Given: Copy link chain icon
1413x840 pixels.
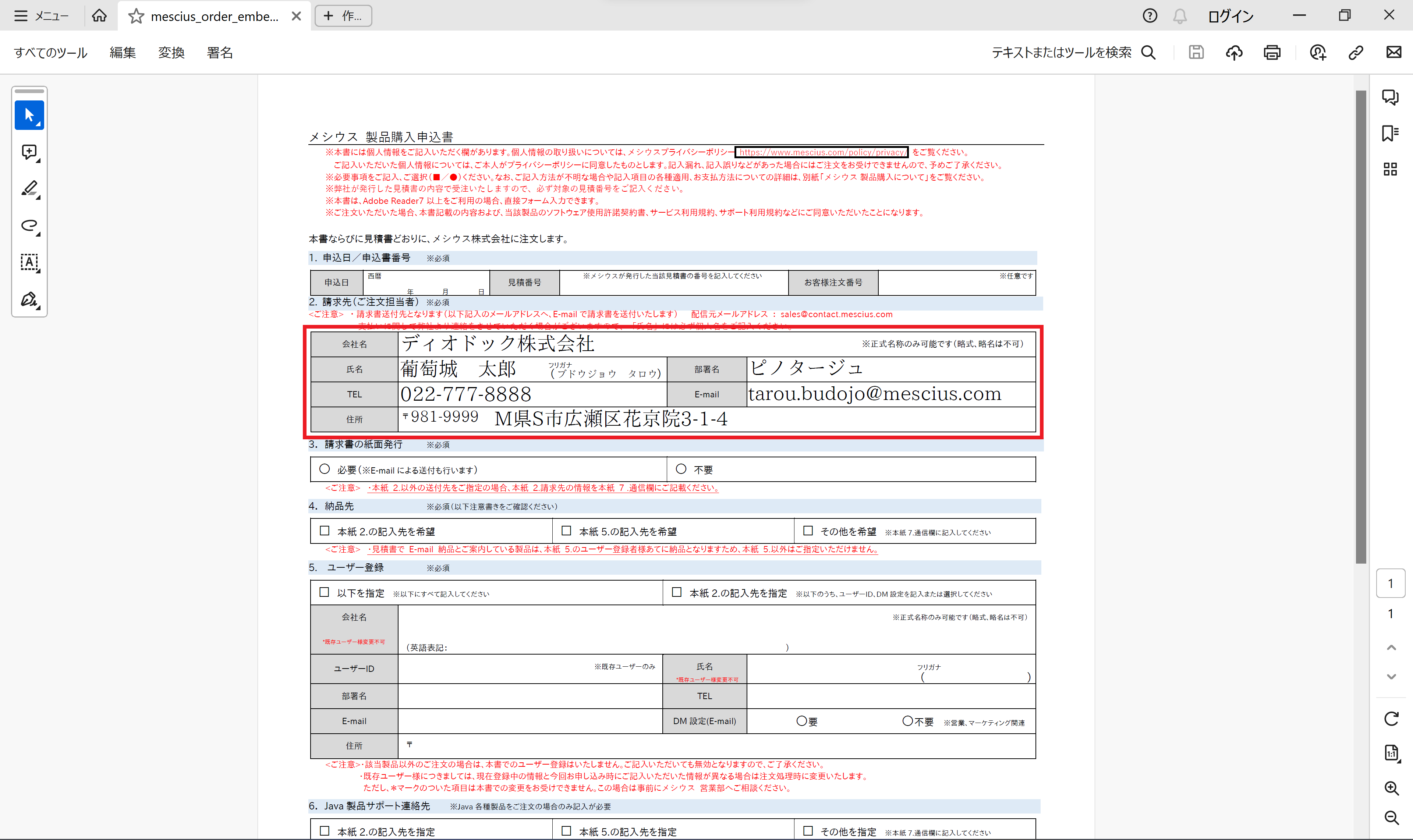Looking at the screenshot, I should pos(1356,53).
